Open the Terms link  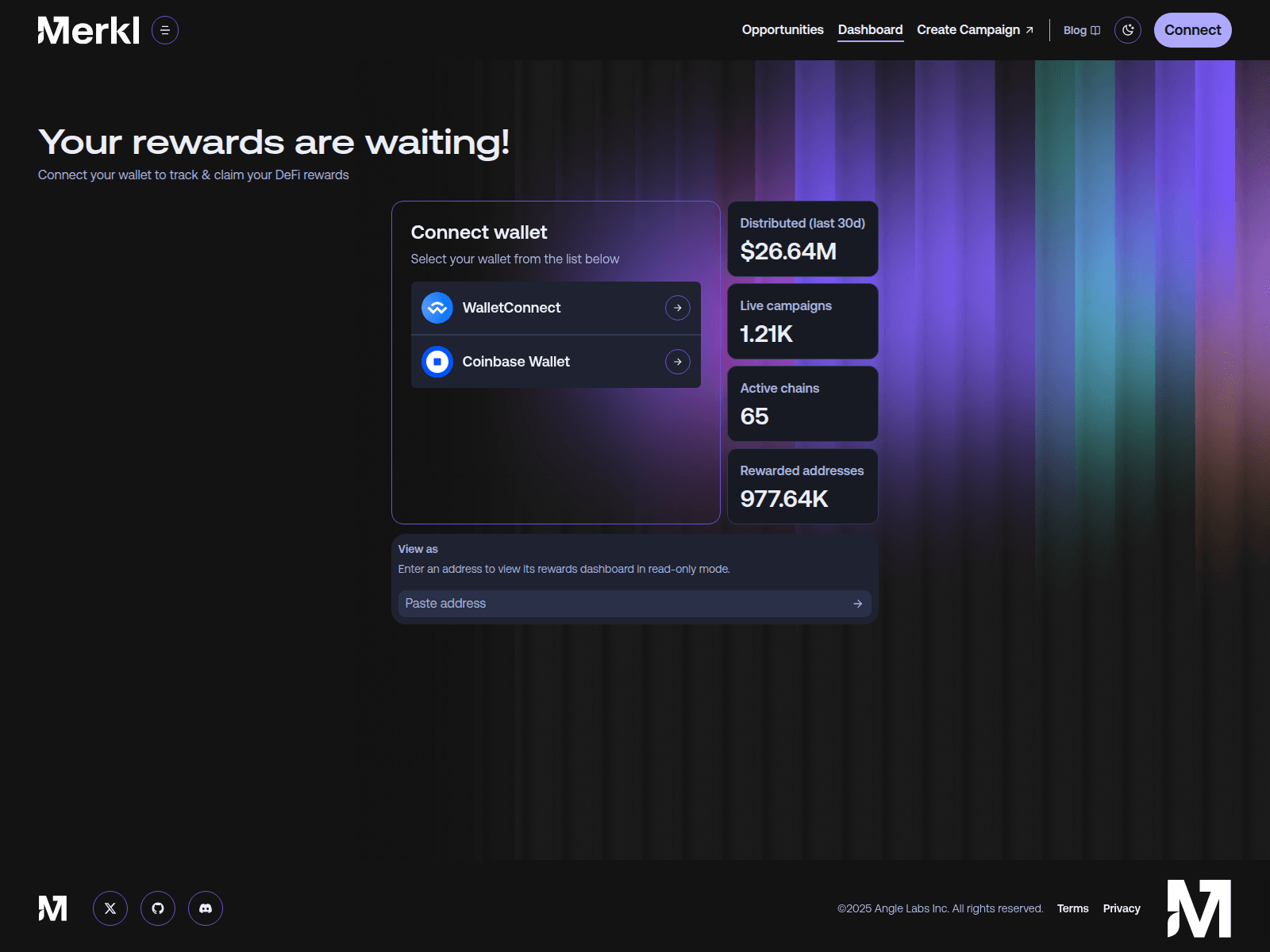(1072, 908)
